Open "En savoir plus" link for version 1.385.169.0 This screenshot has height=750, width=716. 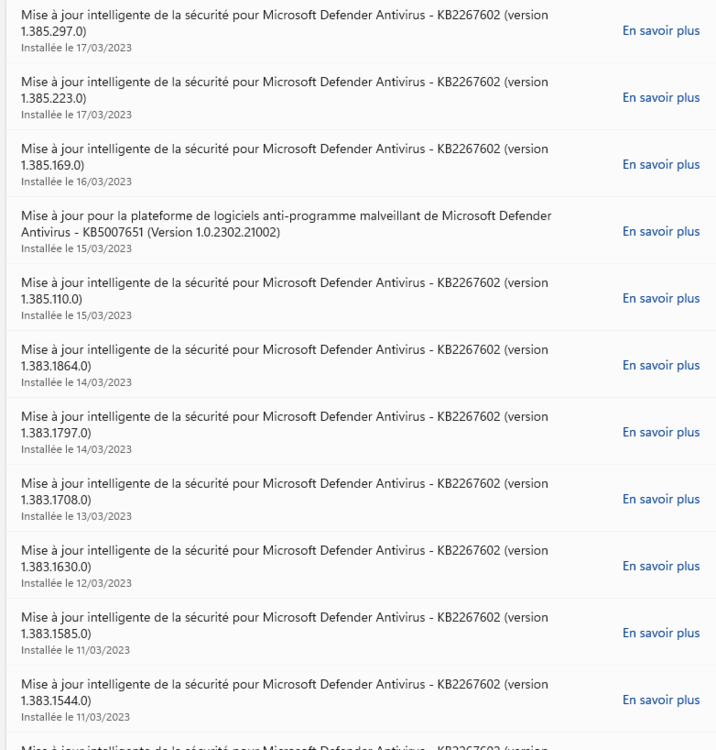[x=661, y=165]
